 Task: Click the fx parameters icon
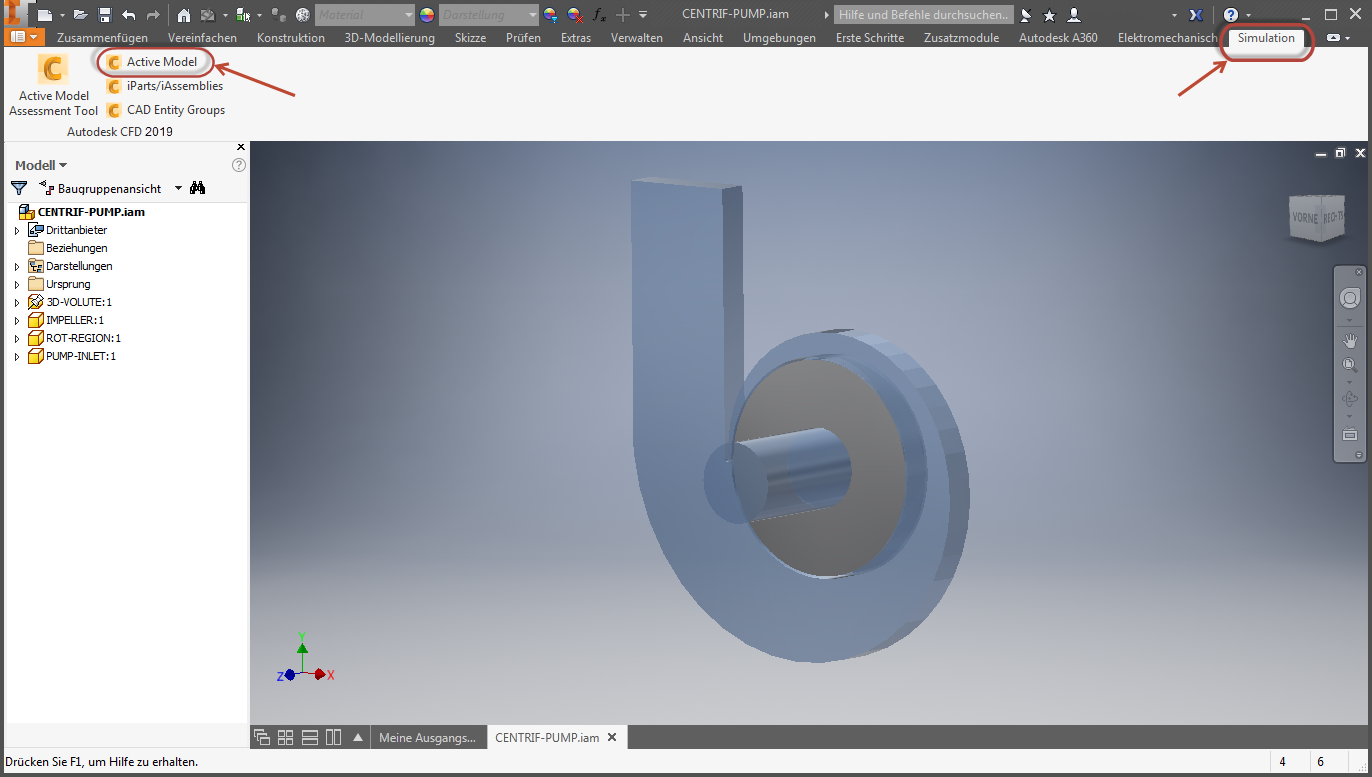click(x=599, y=15)
